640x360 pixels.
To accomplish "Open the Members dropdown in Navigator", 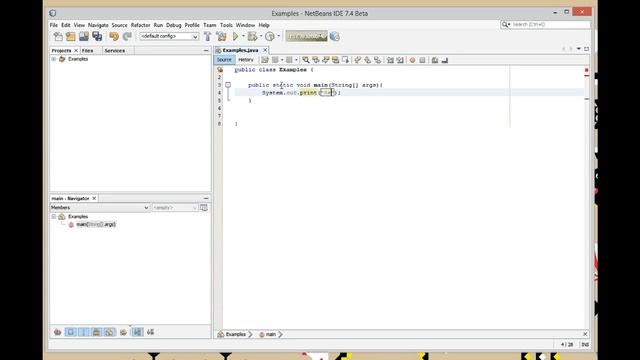I will 100,208.
